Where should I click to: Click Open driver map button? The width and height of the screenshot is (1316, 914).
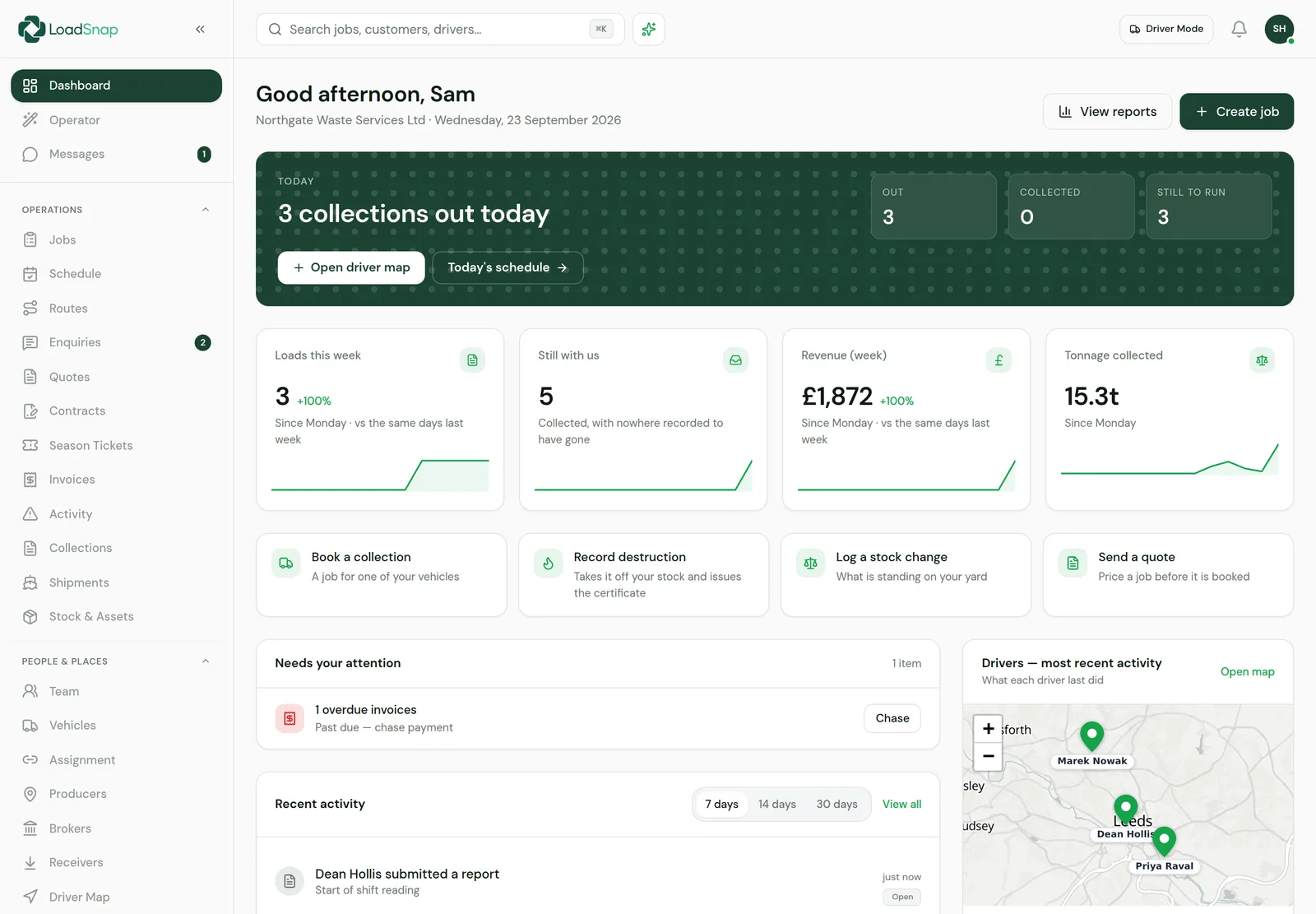click(351, 267)
